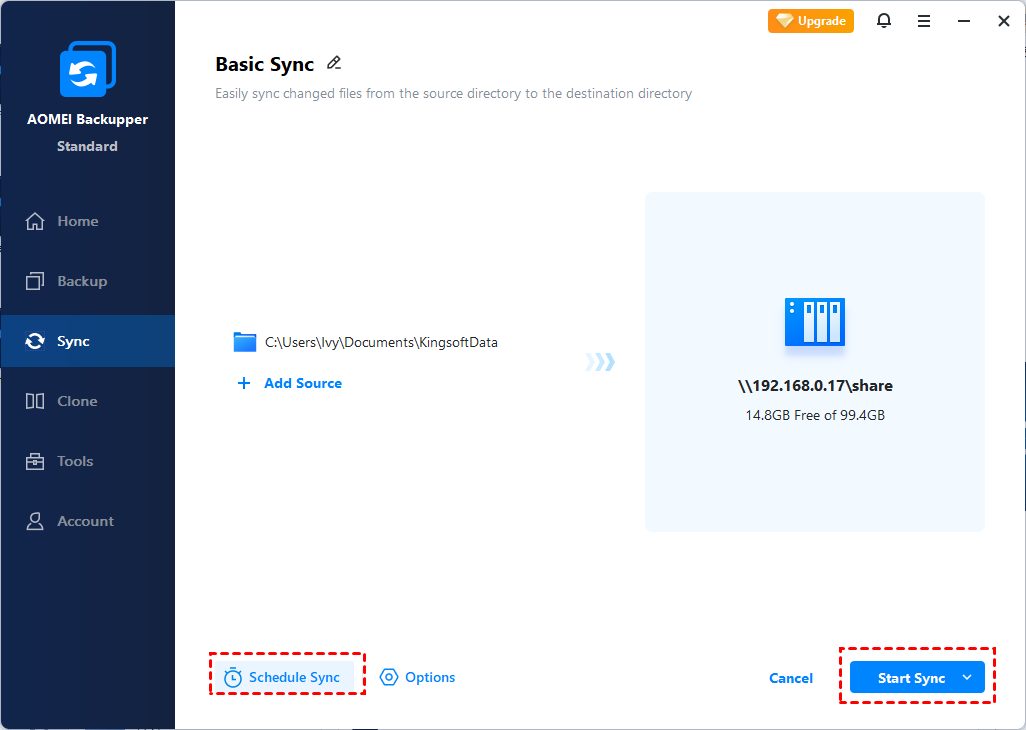Click the KingsoftData source folder icon
The width and height of the screenshot is (1026, 730).
pos(245,342)
